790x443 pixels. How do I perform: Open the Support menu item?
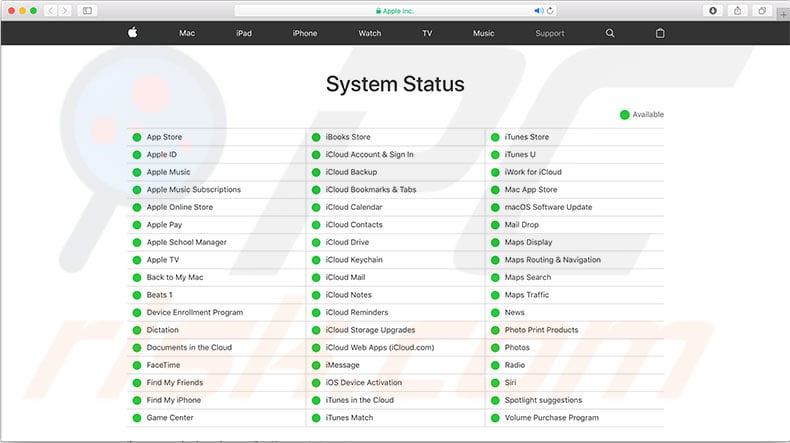(x=550, y=33)
